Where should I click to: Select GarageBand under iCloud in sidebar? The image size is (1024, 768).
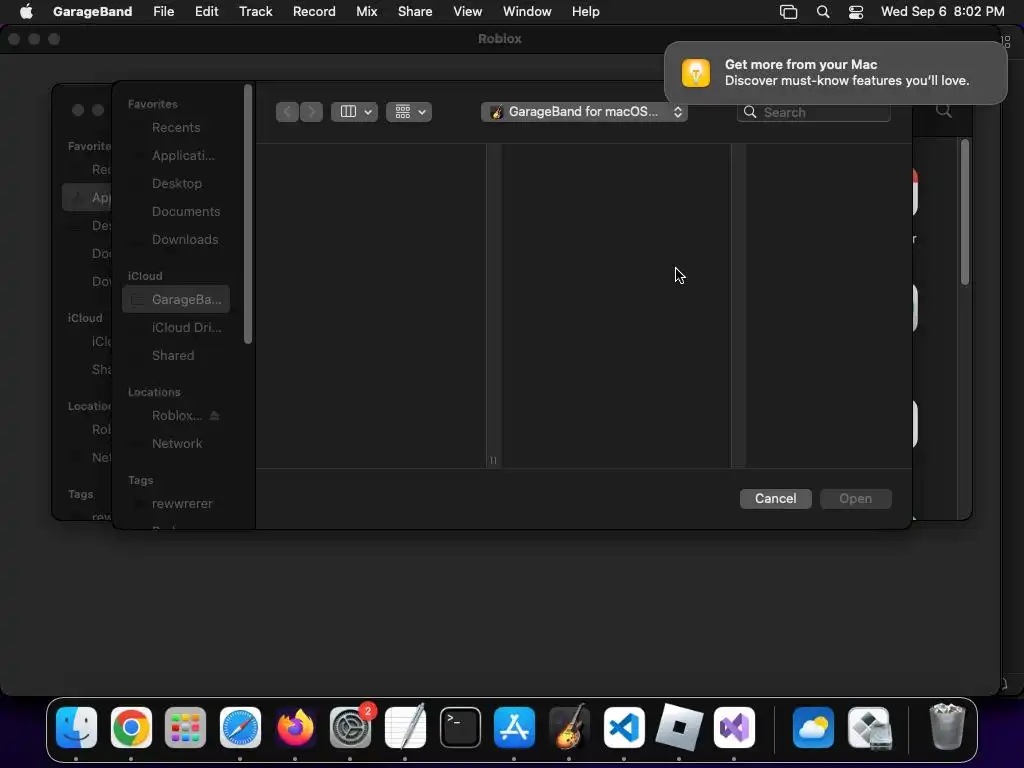click(x=176, y=299)
